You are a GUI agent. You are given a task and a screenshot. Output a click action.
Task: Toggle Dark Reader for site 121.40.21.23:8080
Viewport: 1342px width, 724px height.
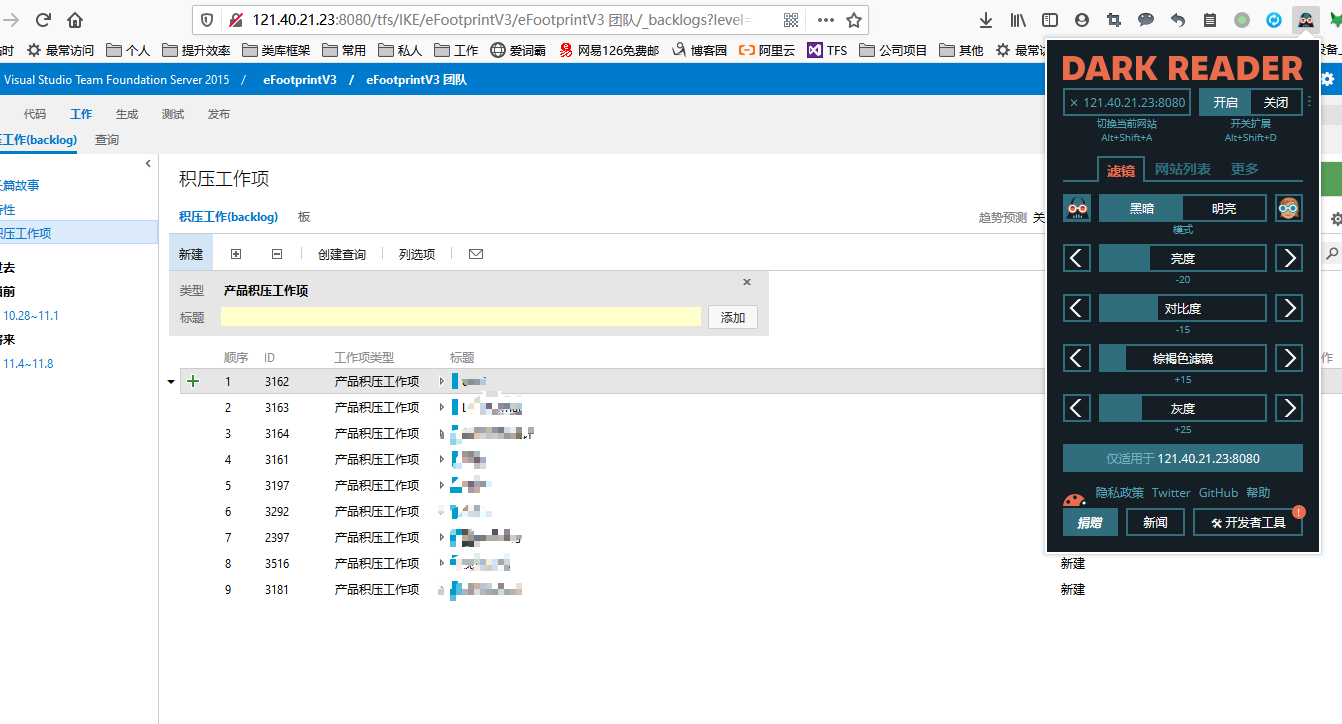click(1128, 102)
